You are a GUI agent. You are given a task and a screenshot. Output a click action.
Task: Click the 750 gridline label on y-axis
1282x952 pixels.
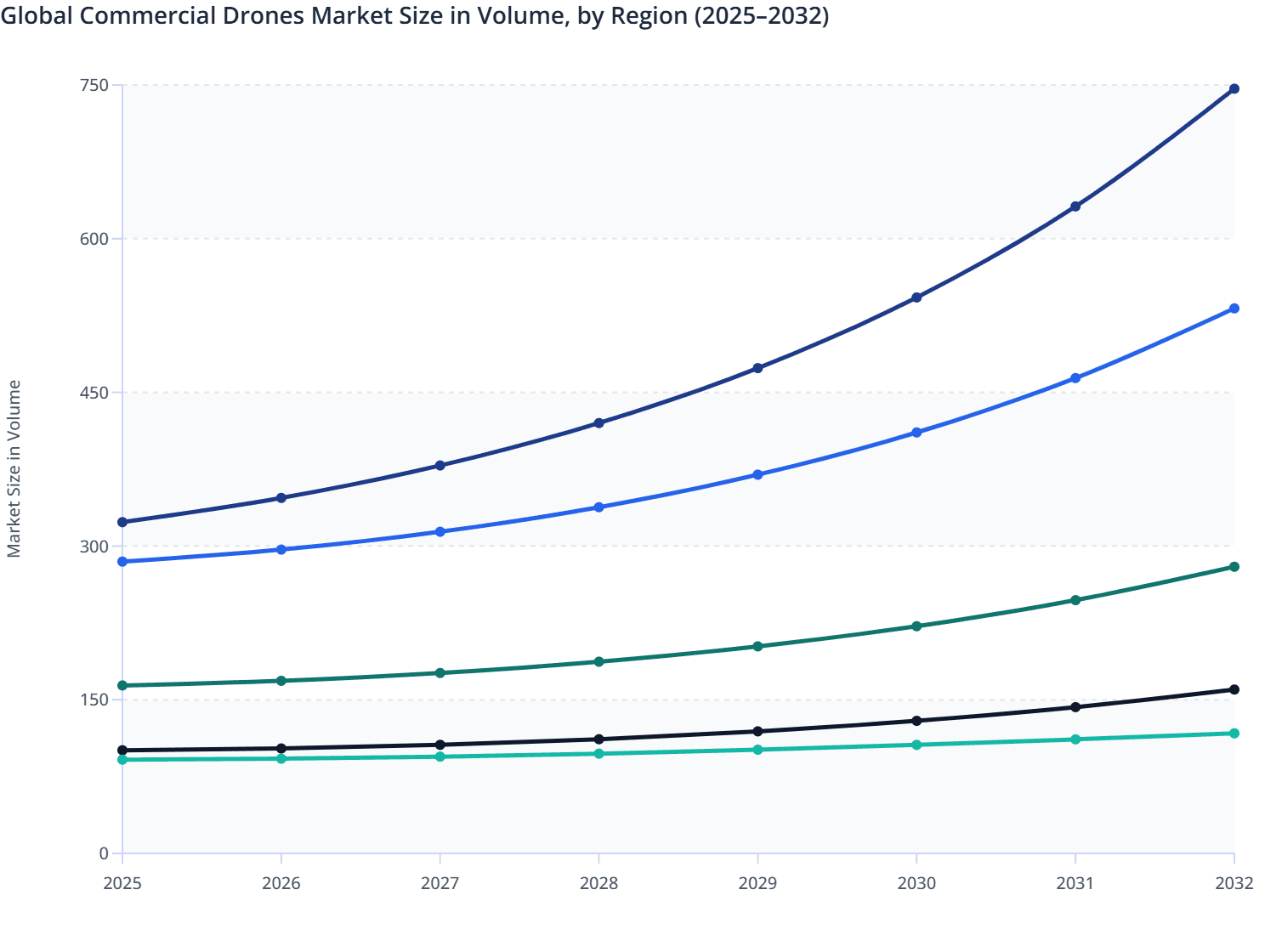pos(96,85)
